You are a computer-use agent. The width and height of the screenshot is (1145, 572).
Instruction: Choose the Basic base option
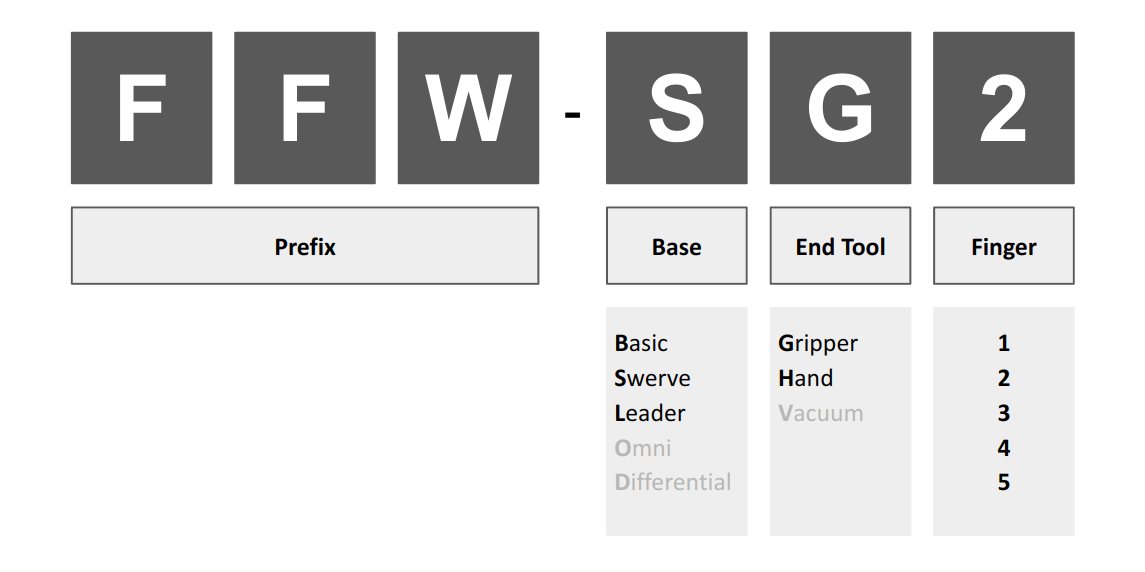point(641,343)
